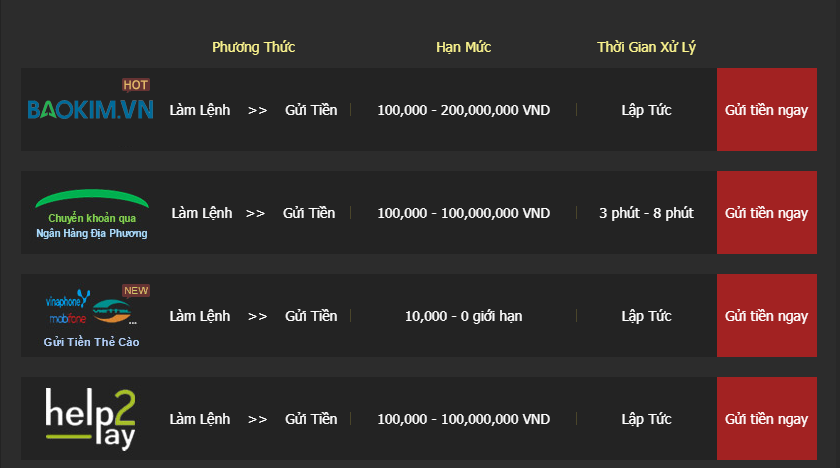Image resolution: width=840 pixels, height=468 pixels.
Task: Click the 'Thời Gian Xử Lý' header
Action: click(x=646, y=47)
